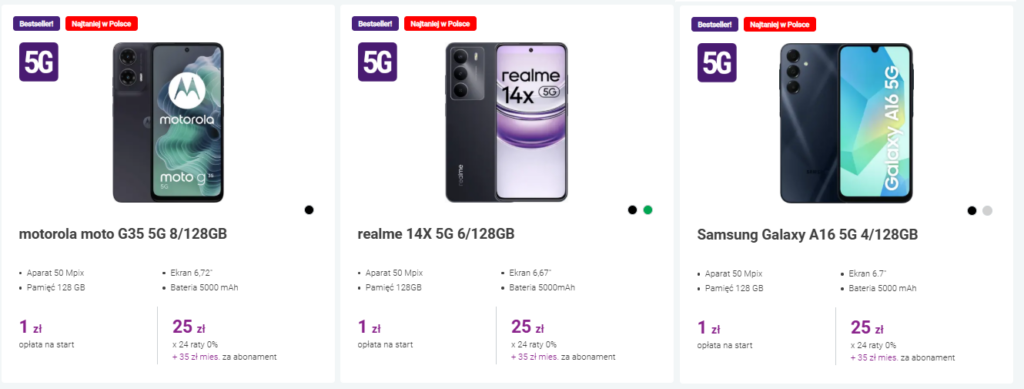Click the motorola moto g35 phone image
Viewport: 1024px width, 389px height.
(x=168, y=122)
